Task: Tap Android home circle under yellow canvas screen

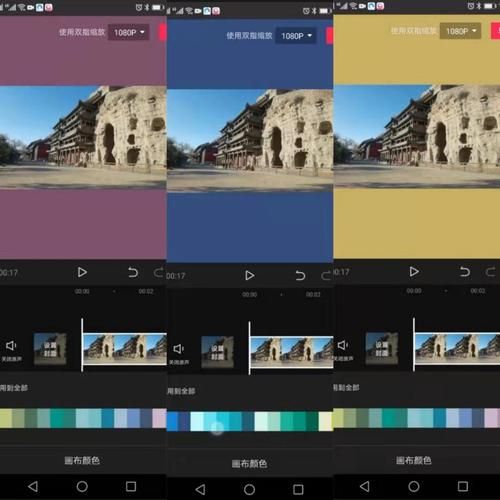Action: (x=414, y=486)
